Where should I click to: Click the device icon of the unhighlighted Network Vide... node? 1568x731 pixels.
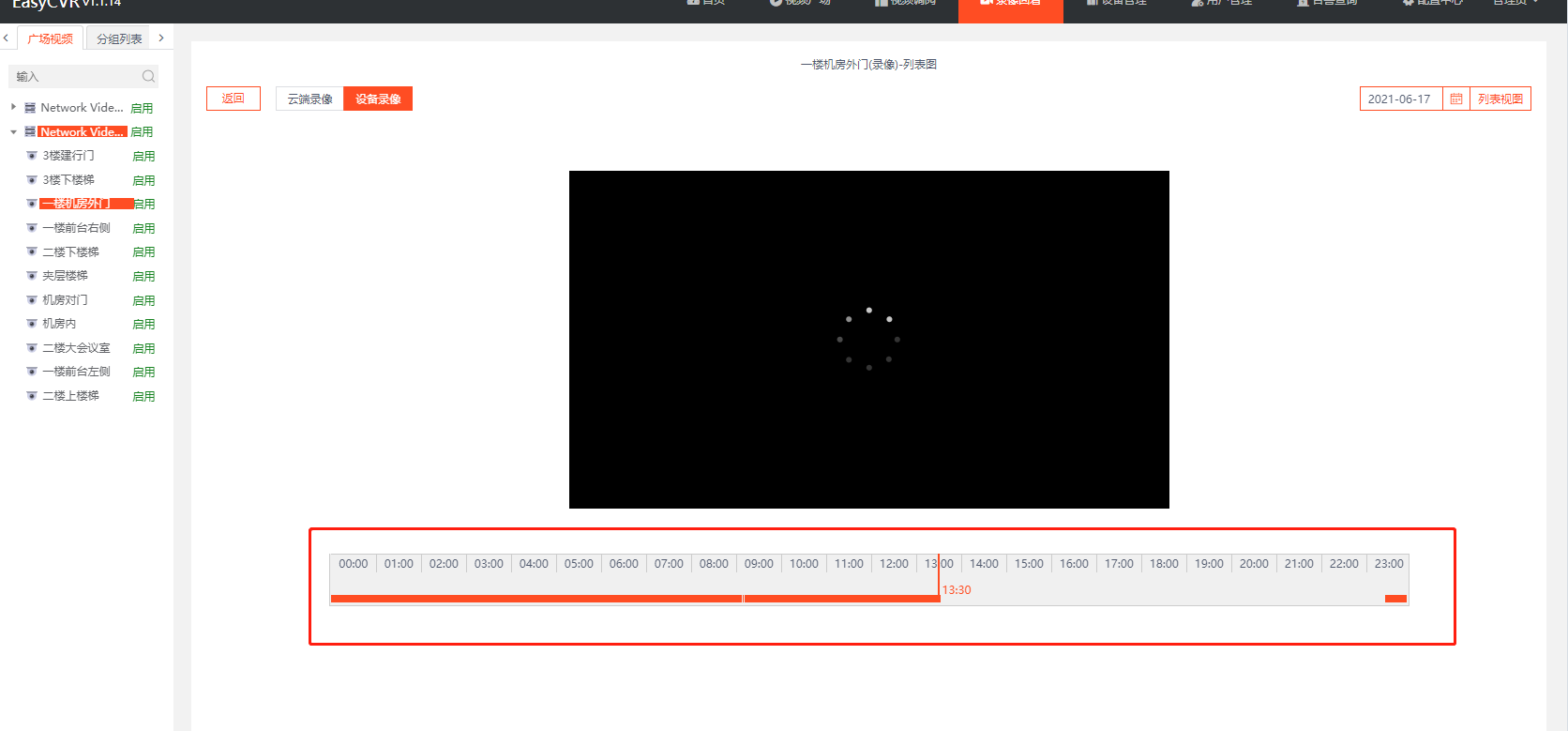click(x=30, y=108)
